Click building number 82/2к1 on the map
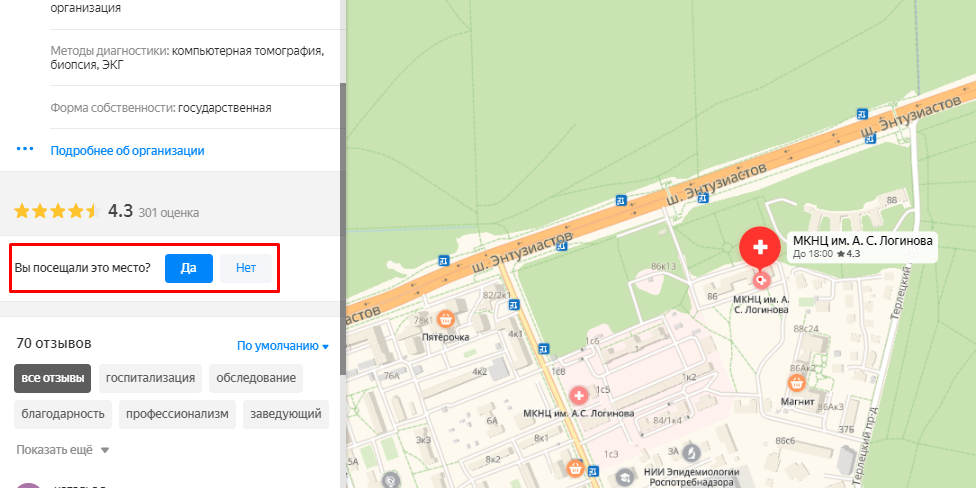The image size is (976, 488). point(497,294)
